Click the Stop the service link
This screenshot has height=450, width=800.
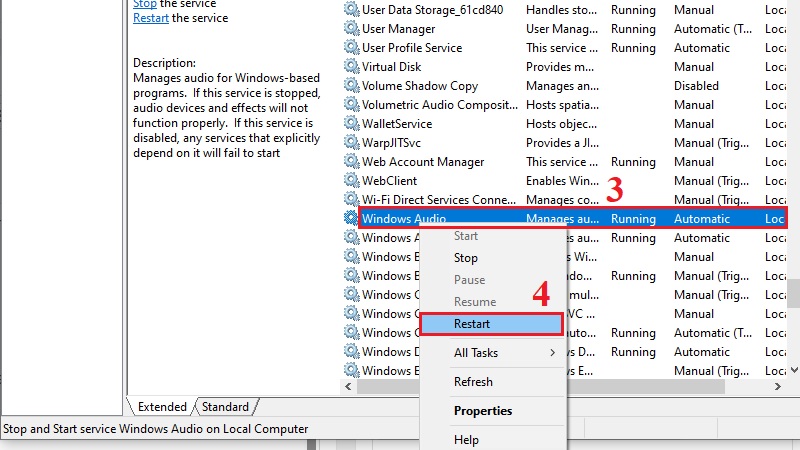pos(144,4)
